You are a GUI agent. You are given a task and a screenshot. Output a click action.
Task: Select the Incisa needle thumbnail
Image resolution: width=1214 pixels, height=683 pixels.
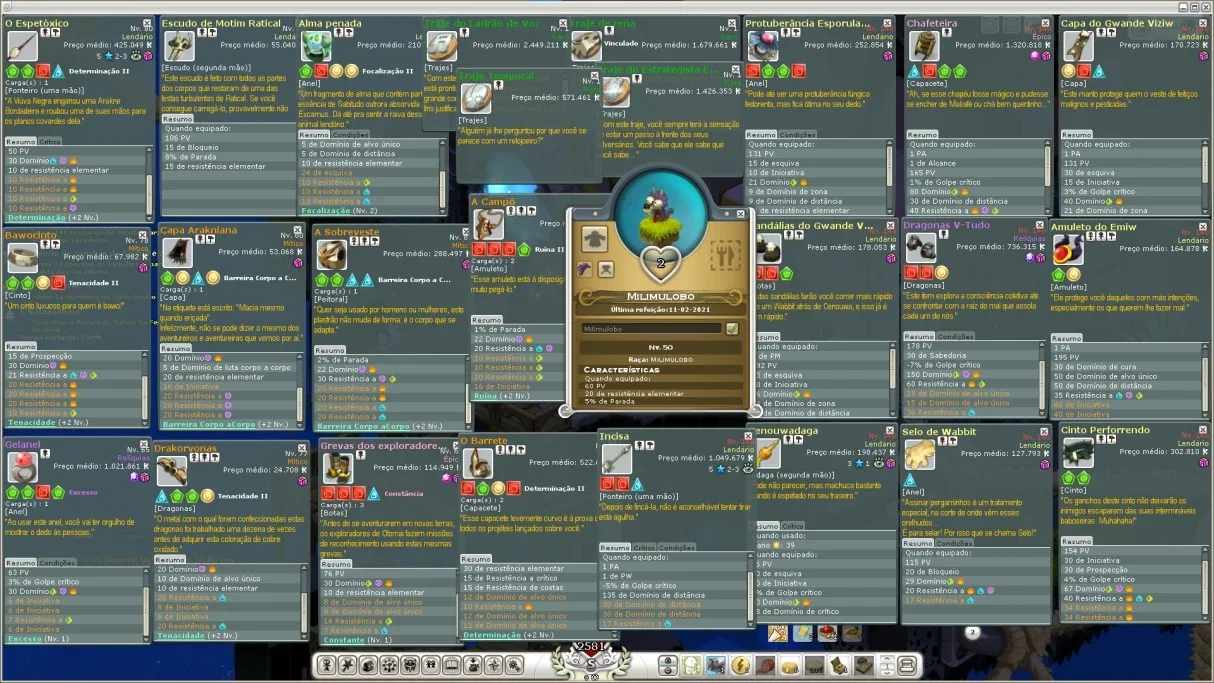point(617,459)
